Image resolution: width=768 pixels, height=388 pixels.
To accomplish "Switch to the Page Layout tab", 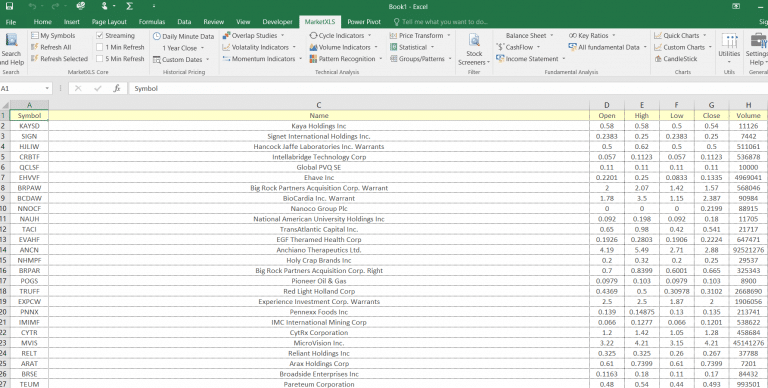I will pyautogui.click(x=109, y=22).
